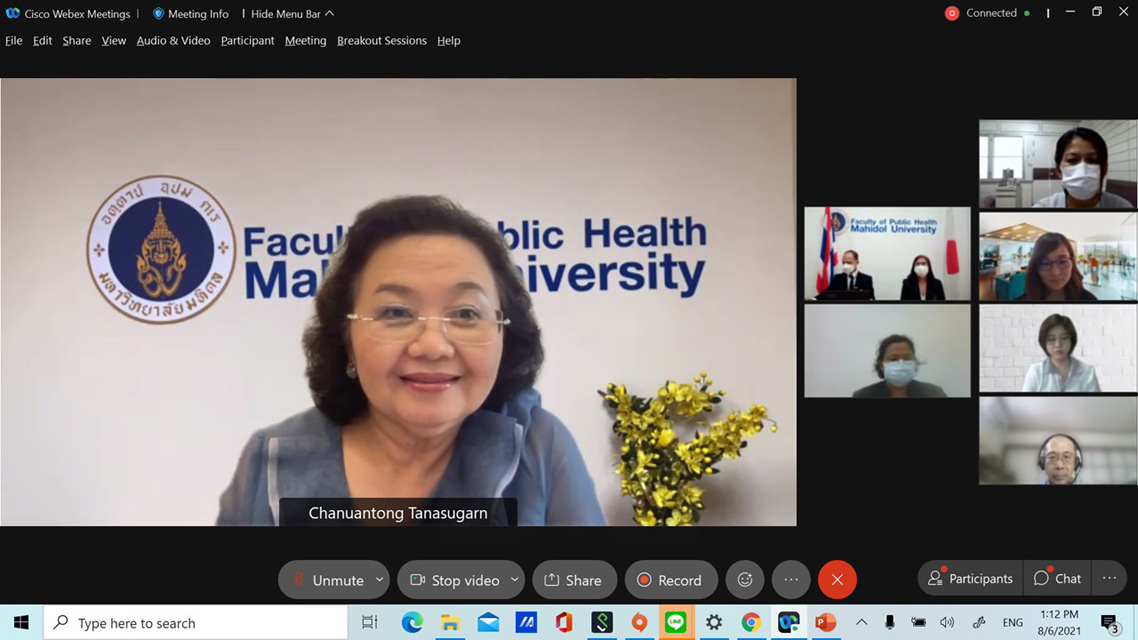The height and width of the screenshot is (640, 1138).
Task: Open the Windows Start menu
Action: (x=21, y=623)
